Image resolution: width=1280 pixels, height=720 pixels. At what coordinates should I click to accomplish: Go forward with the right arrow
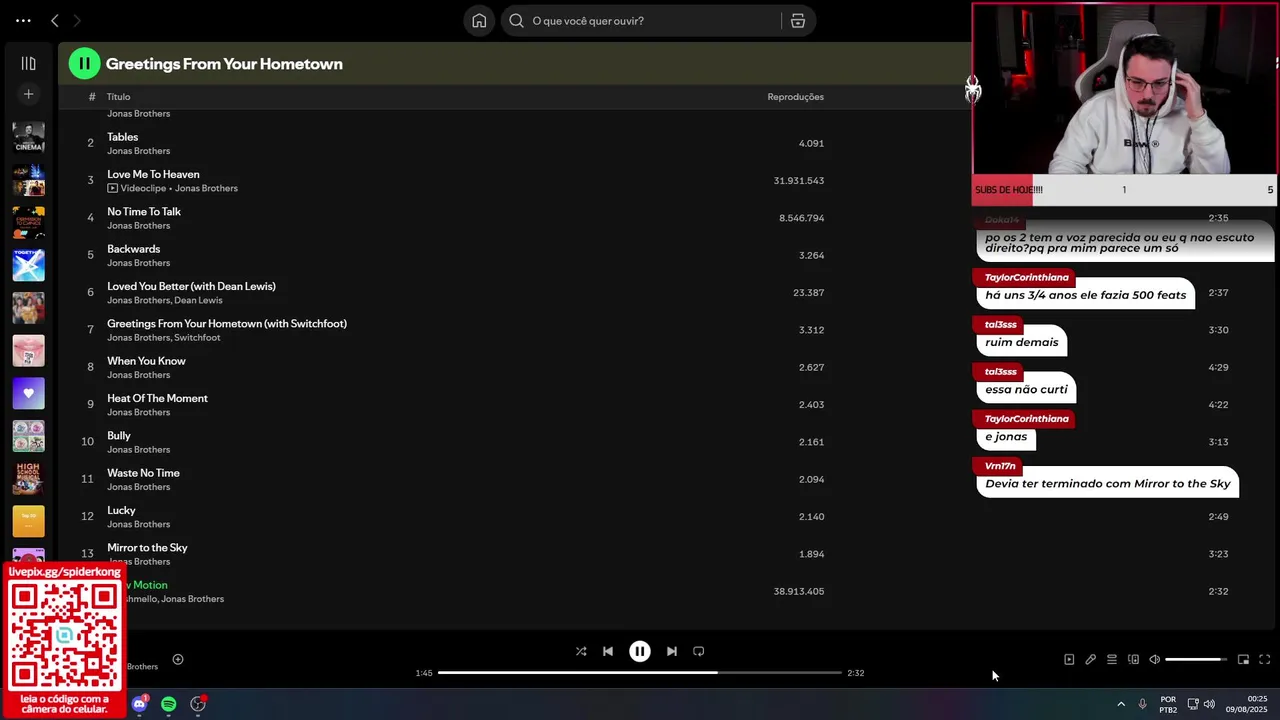[77, 20]
